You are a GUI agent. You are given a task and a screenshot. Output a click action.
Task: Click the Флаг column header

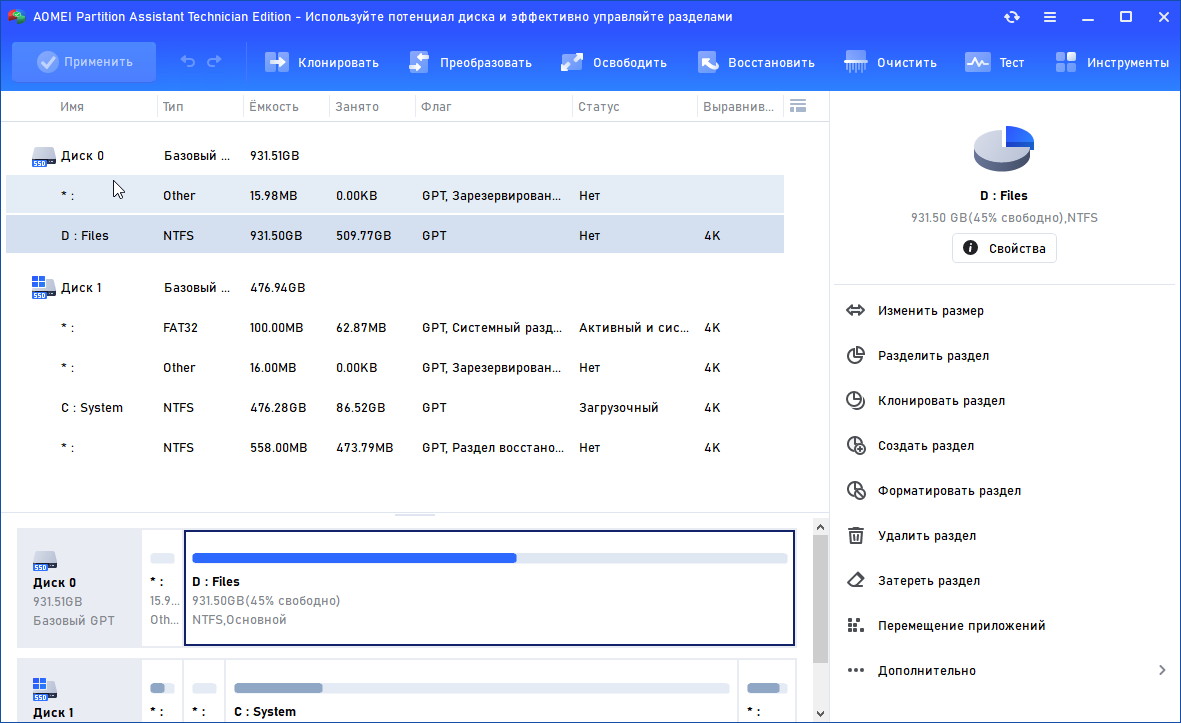pyautogui.click(x=436, y=107)
